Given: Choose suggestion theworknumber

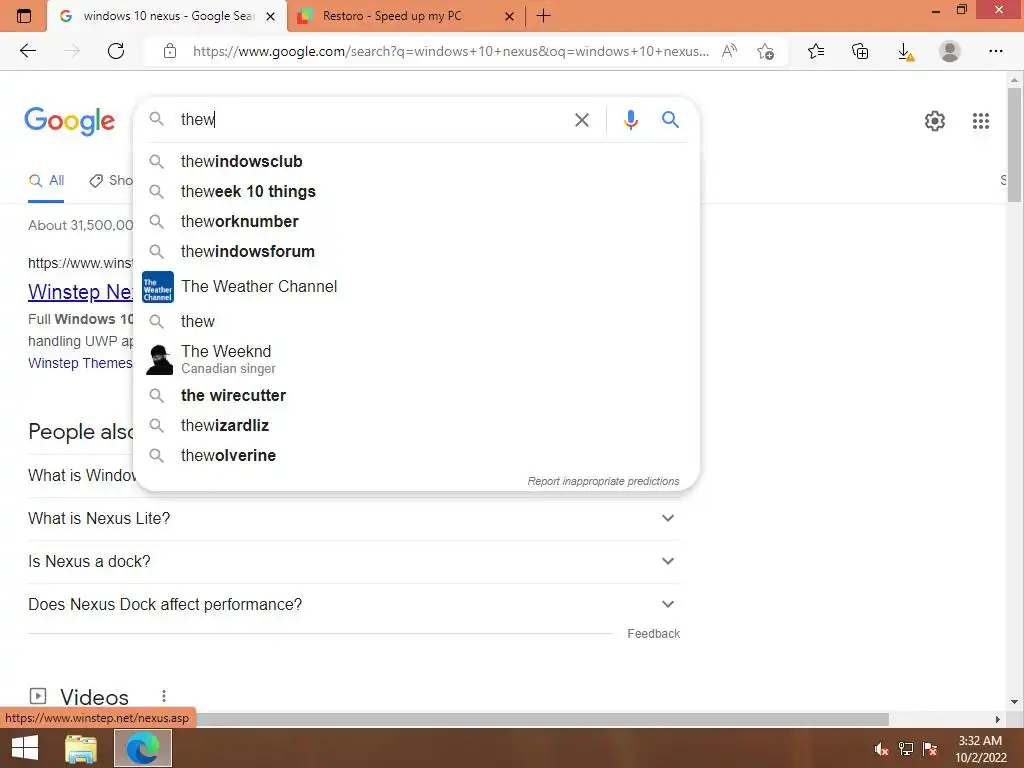Looking at the screenshot, I should pos(416,221).
